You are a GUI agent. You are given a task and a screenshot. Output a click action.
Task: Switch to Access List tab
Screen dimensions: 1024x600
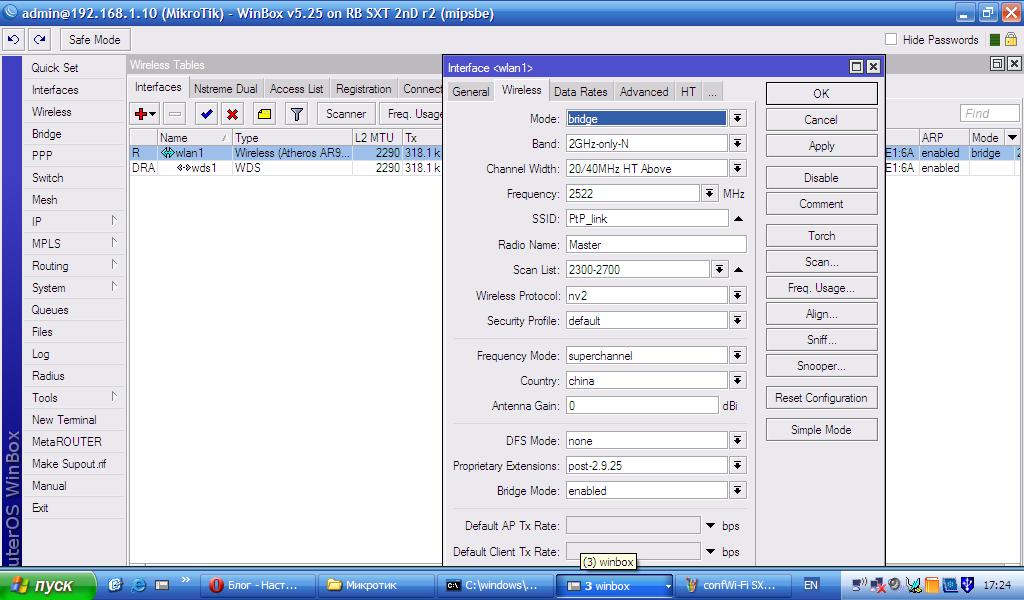(296, 89)
